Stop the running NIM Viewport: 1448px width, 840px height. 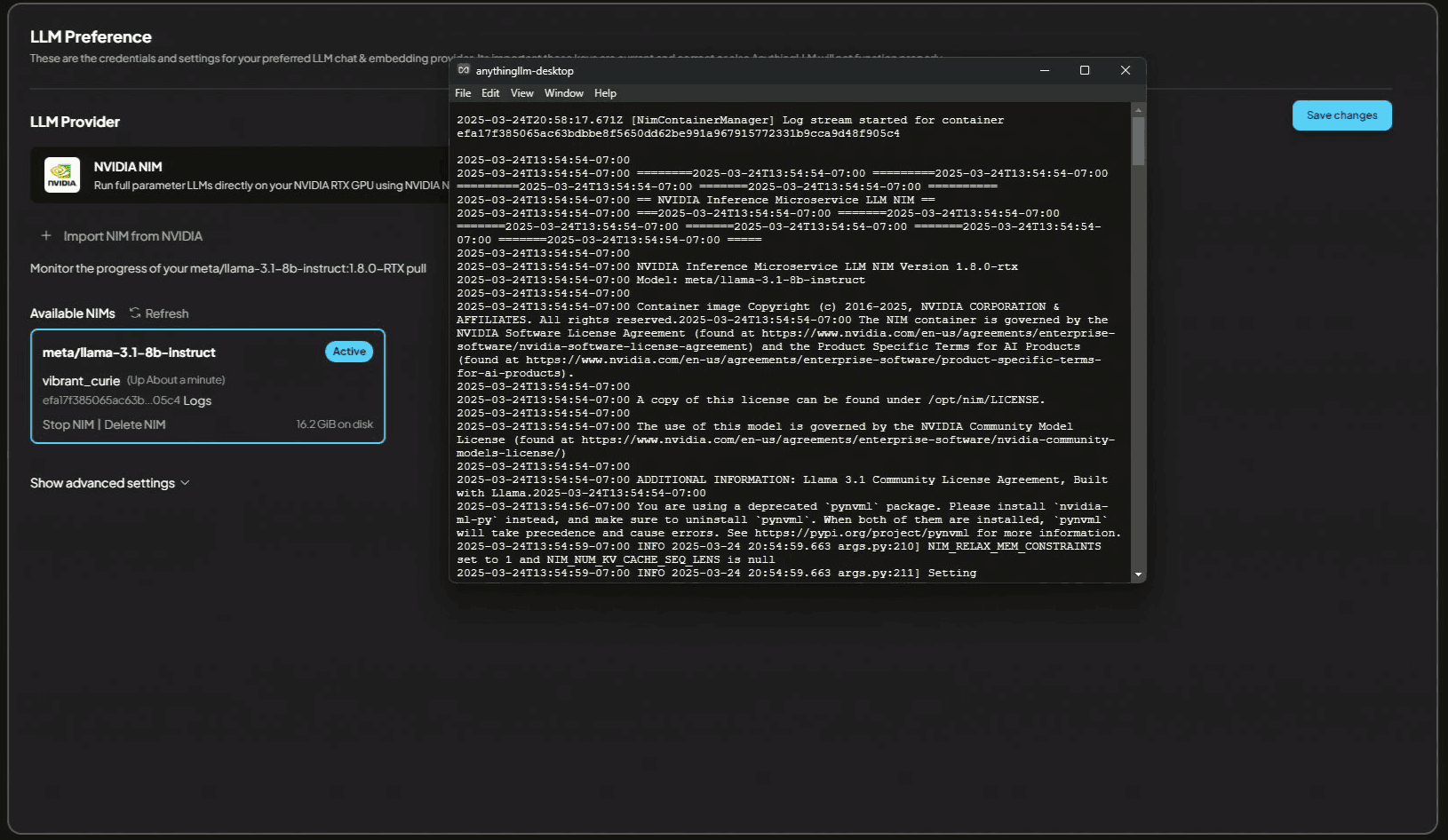(68, 425)
